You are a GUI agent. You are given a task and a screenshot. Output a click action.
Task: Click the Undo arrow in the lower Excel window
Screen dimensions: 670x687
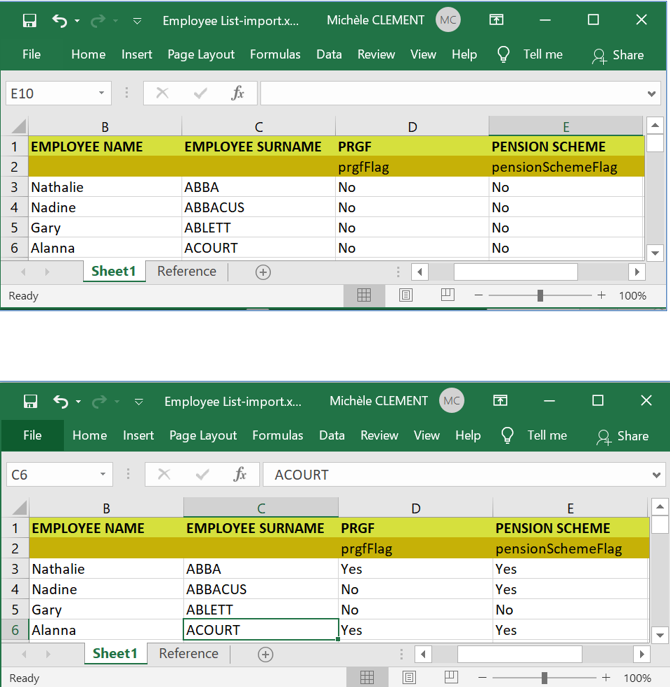pyautogui.click(x=61, y=401)
